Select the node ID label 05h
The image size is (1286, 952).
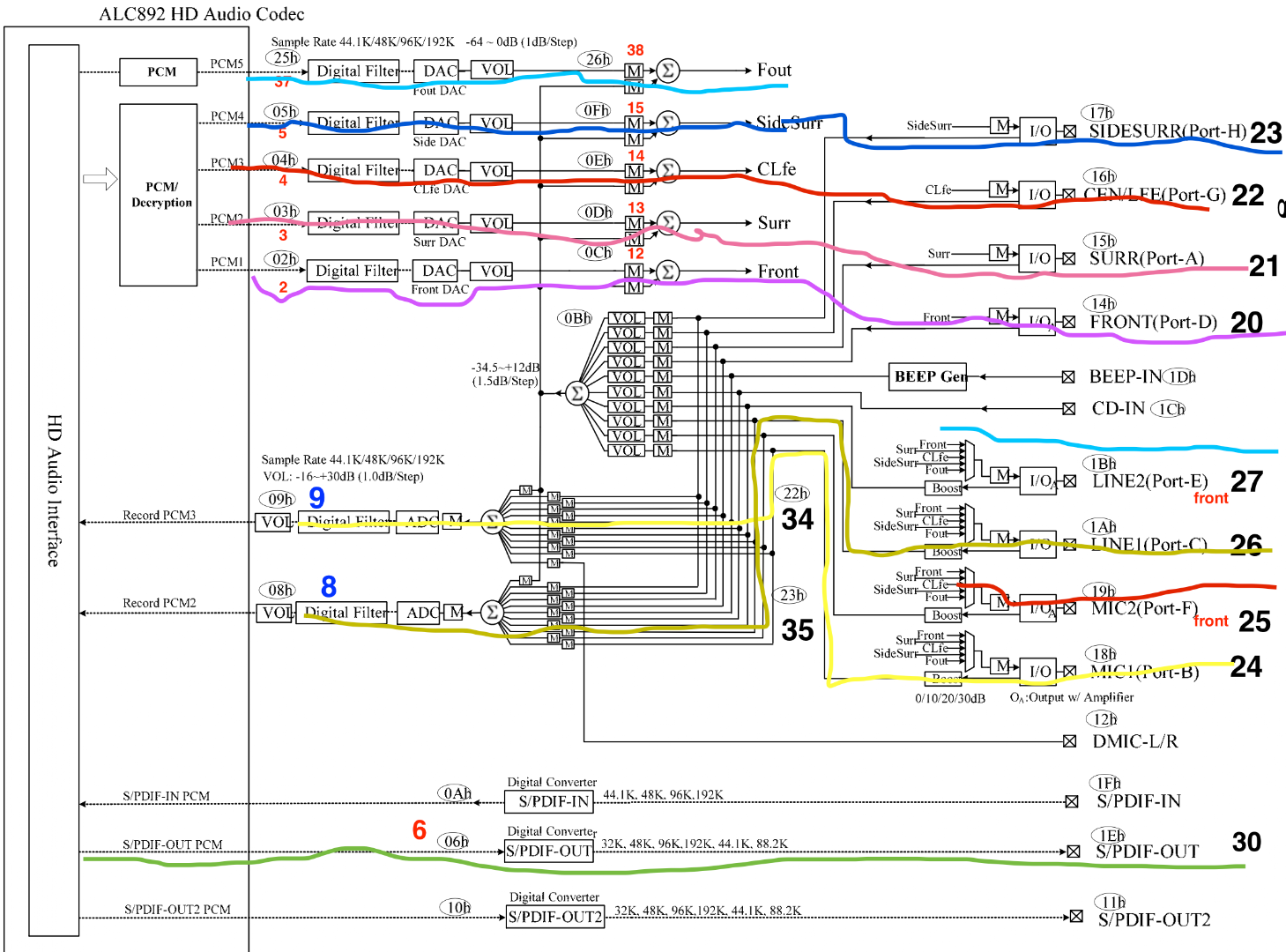(x=285, y=111)
